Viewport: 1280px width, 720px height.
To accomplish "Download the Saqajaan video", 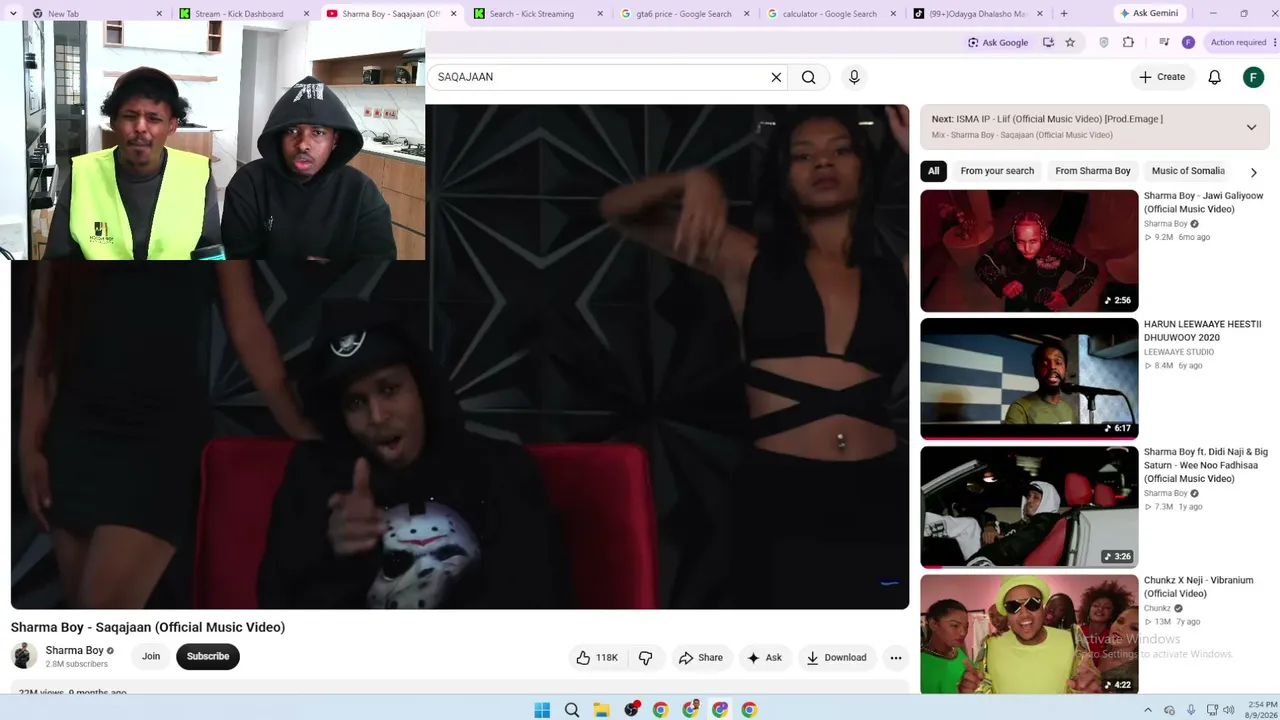I will (x=836, y=657).
